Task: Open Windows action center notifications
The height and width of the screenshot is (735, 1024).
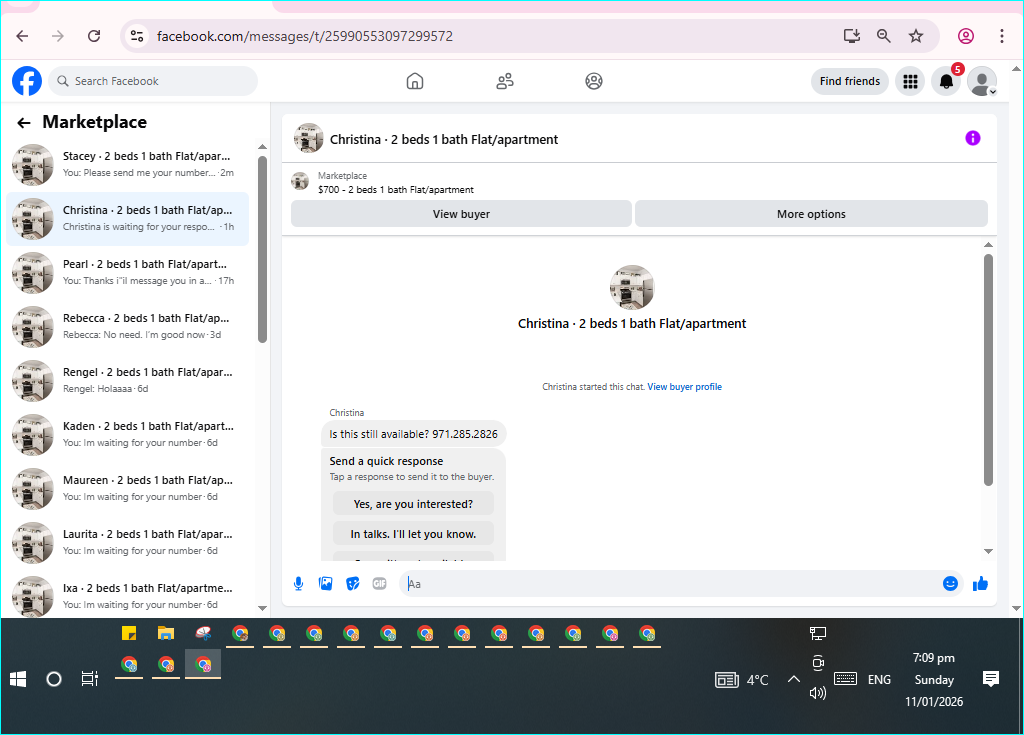Action: tap(991, 679)
